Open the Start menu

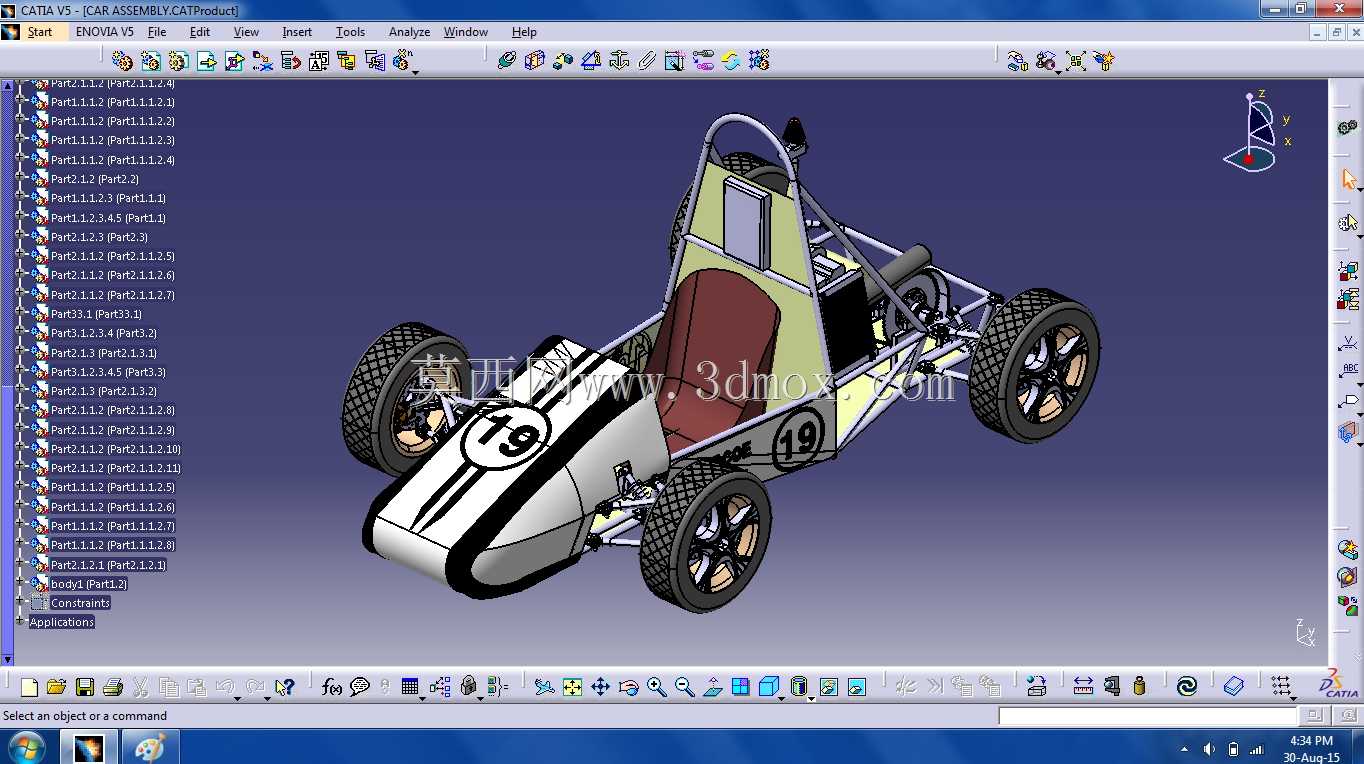coord(40,32)
